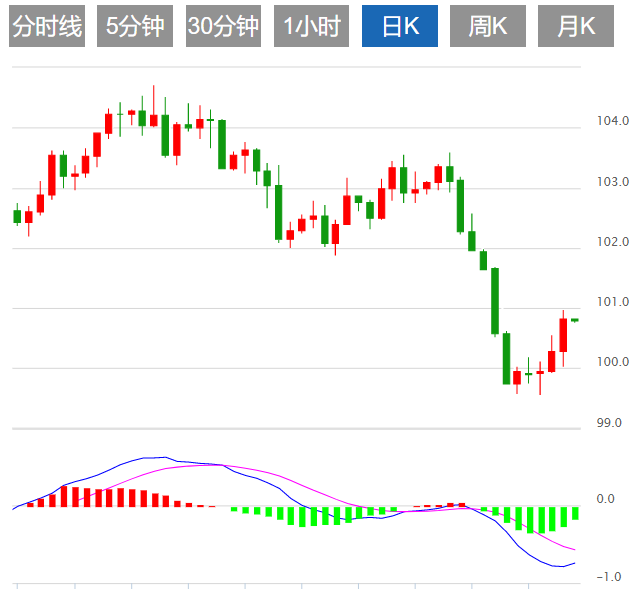Select the 30分钟 chart interval

point(223,26)
